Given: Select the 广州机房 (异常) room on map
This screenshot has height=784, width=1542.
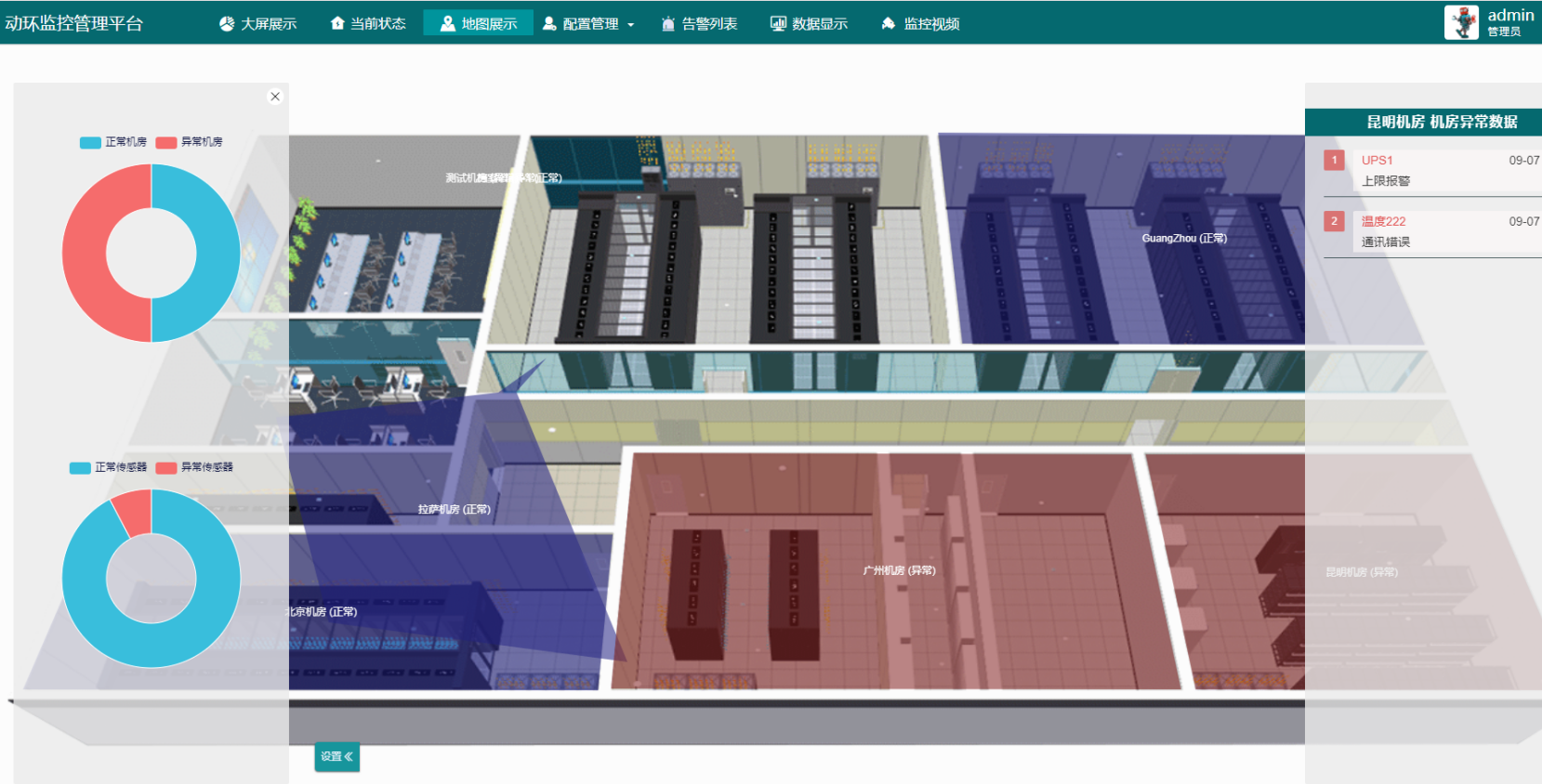Looking at the screenshot, I should 899,570.
